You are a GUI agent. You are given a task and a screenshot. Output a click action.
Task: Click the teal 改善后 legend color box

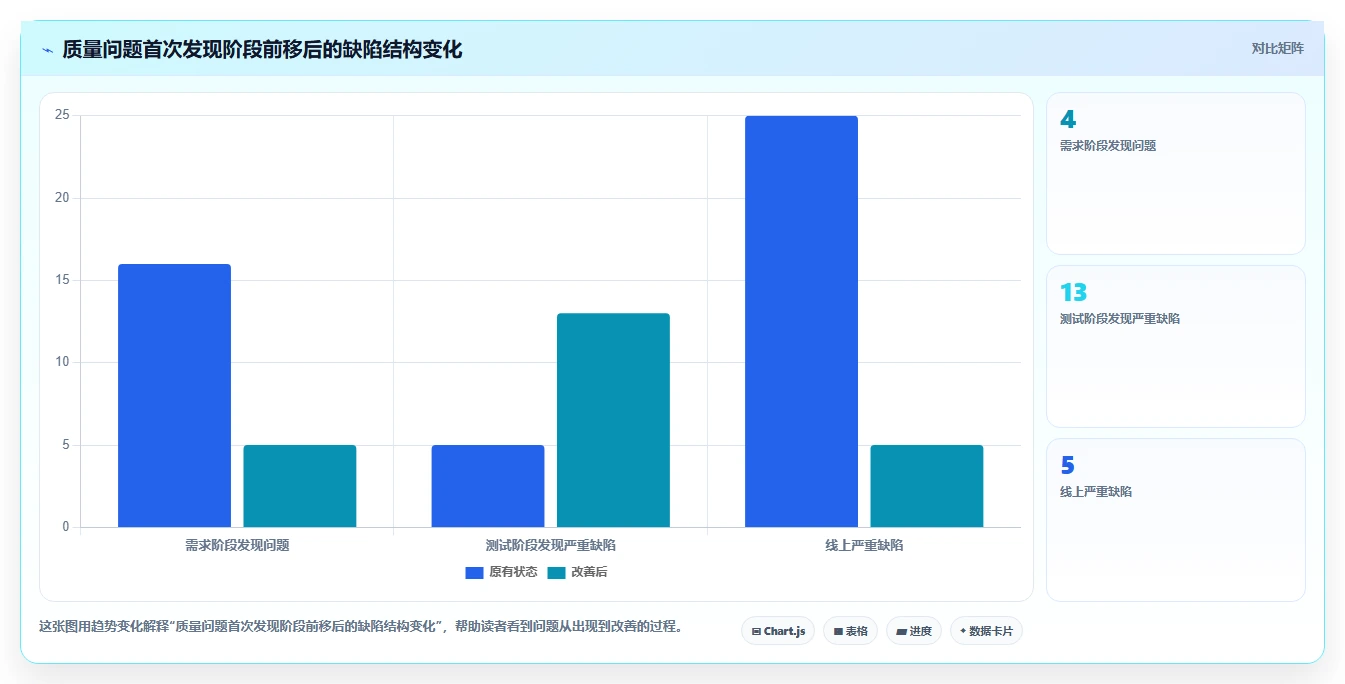(x=556, y=572)
